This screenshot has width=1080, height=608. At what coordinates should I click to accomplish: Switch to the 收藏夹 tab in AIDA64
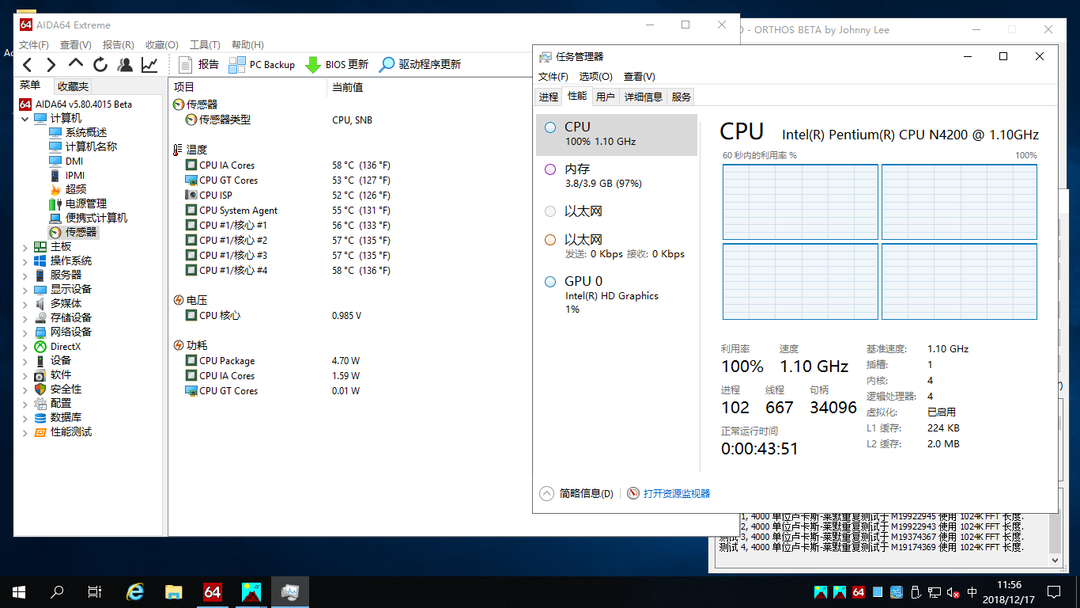(x=72, y=86)
